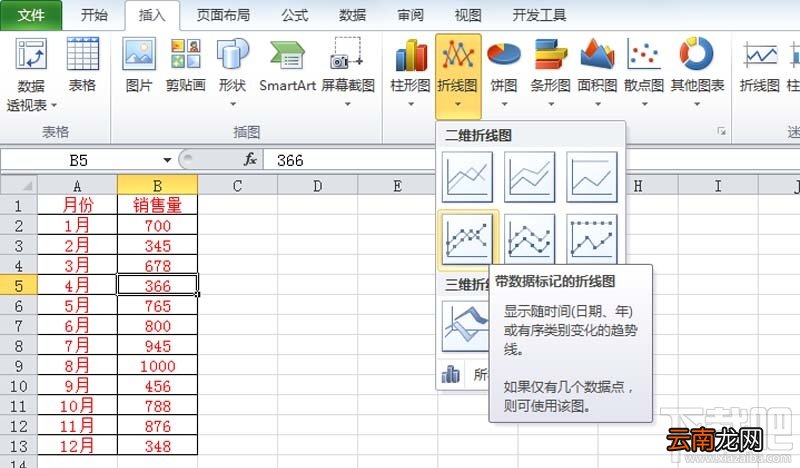Open the Shapes (形状) gallery
The width and height of the screenshot is (800, 468).
click(x=233, y=71)
